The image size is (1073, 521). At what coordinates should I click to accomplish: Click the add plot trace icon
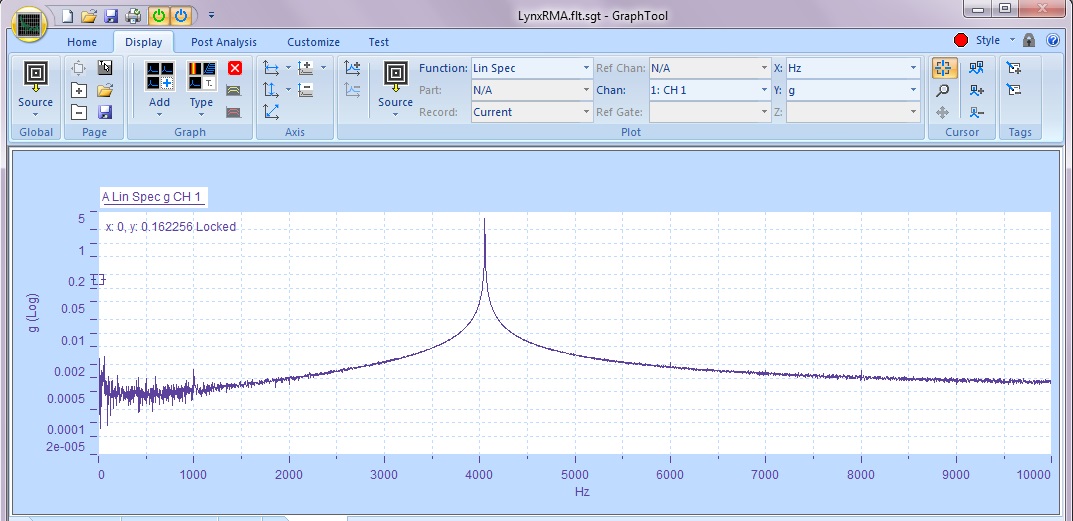tap(352, 68)
